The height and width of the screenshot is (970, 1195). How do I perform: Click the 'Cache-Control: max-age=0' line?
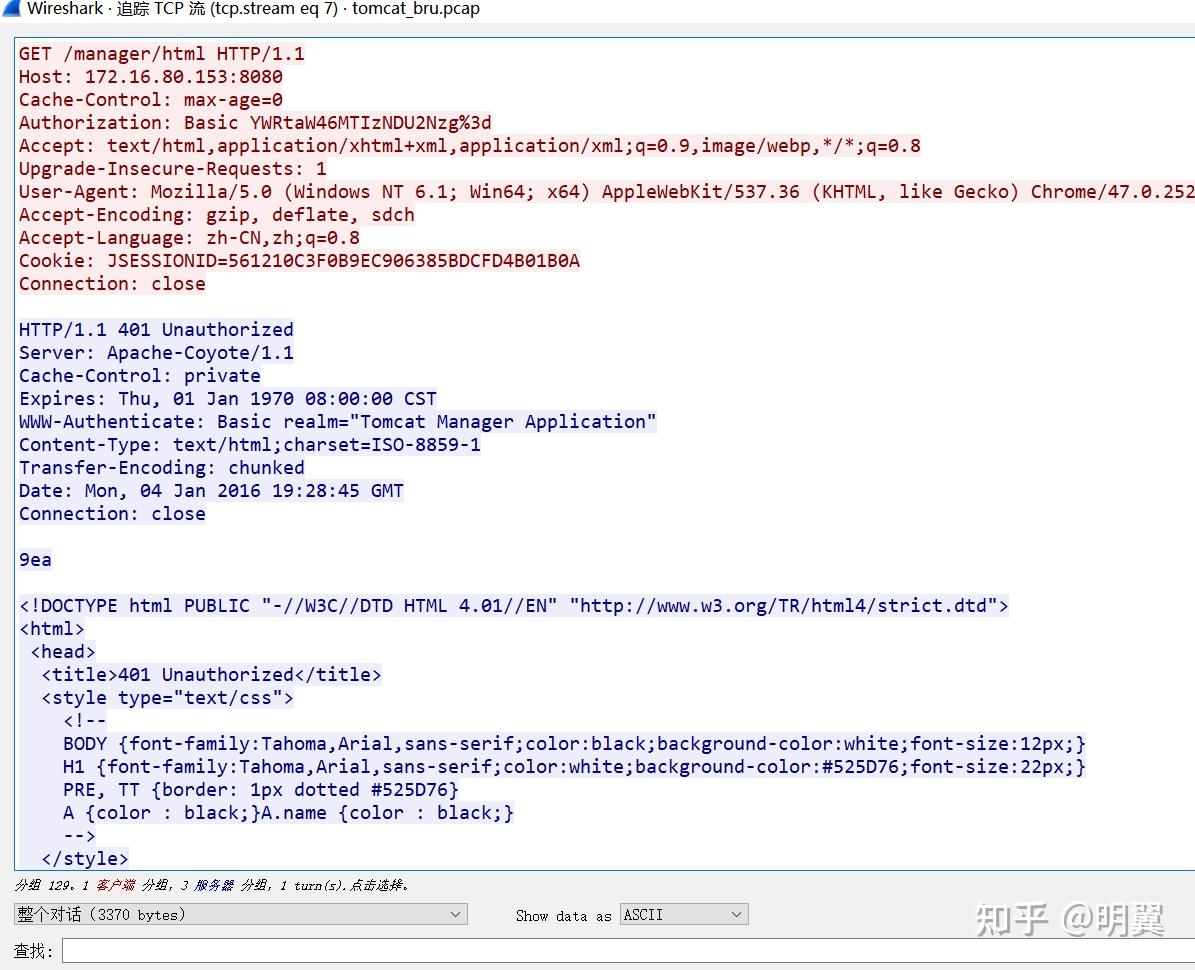click(x=151, y=100)
